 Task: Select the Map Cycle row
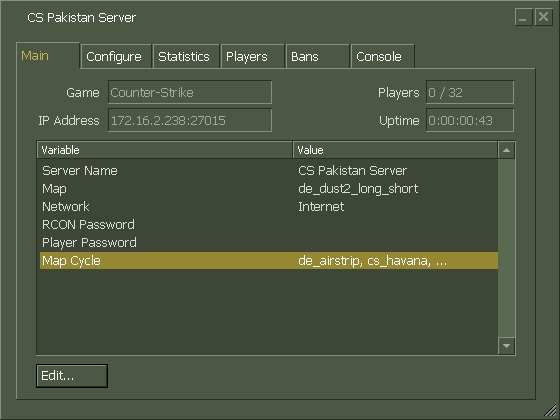click(x=269, y=261)
